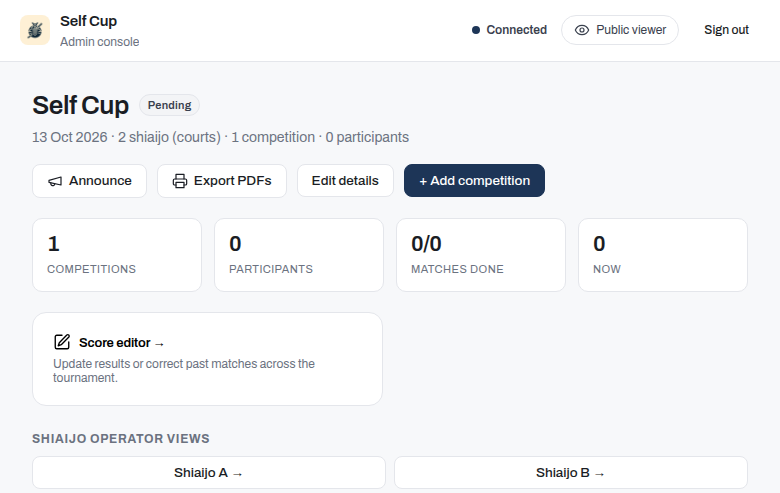Click the printer icon in Export PDFs
The image size is (780, 493).
click(x=180, y=181)
